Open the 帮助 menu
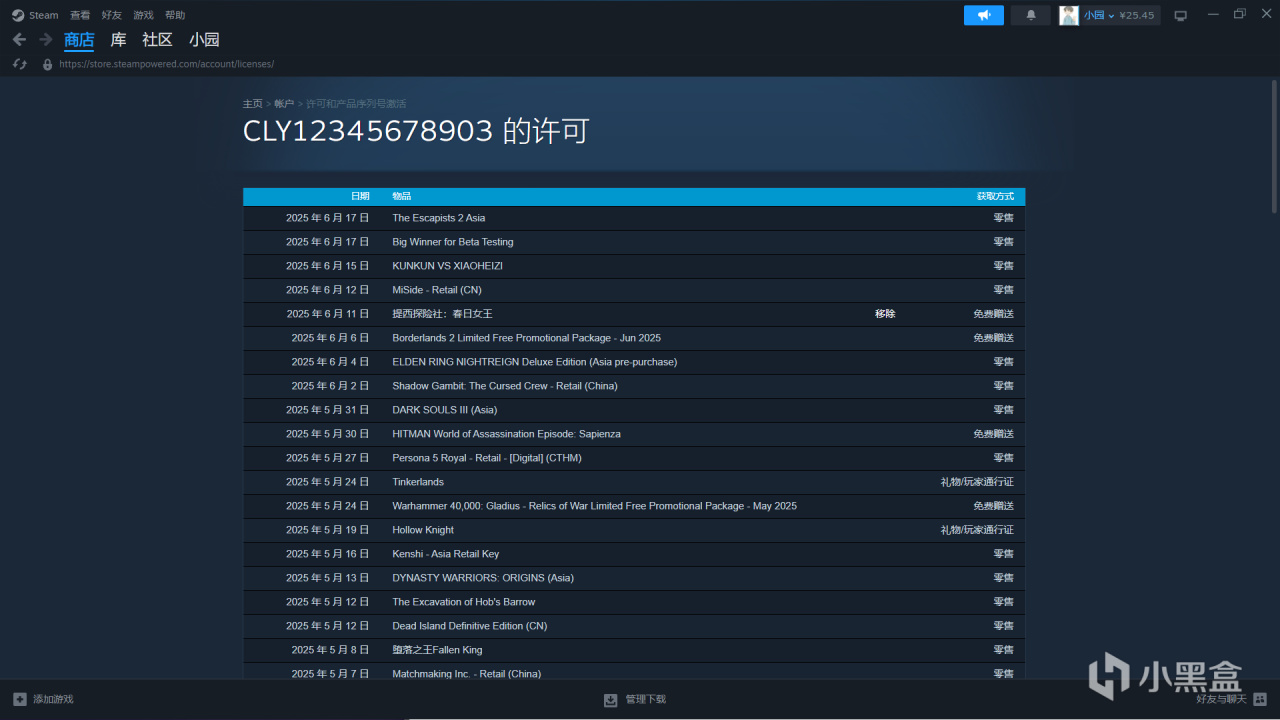 [x=175, y=15]
